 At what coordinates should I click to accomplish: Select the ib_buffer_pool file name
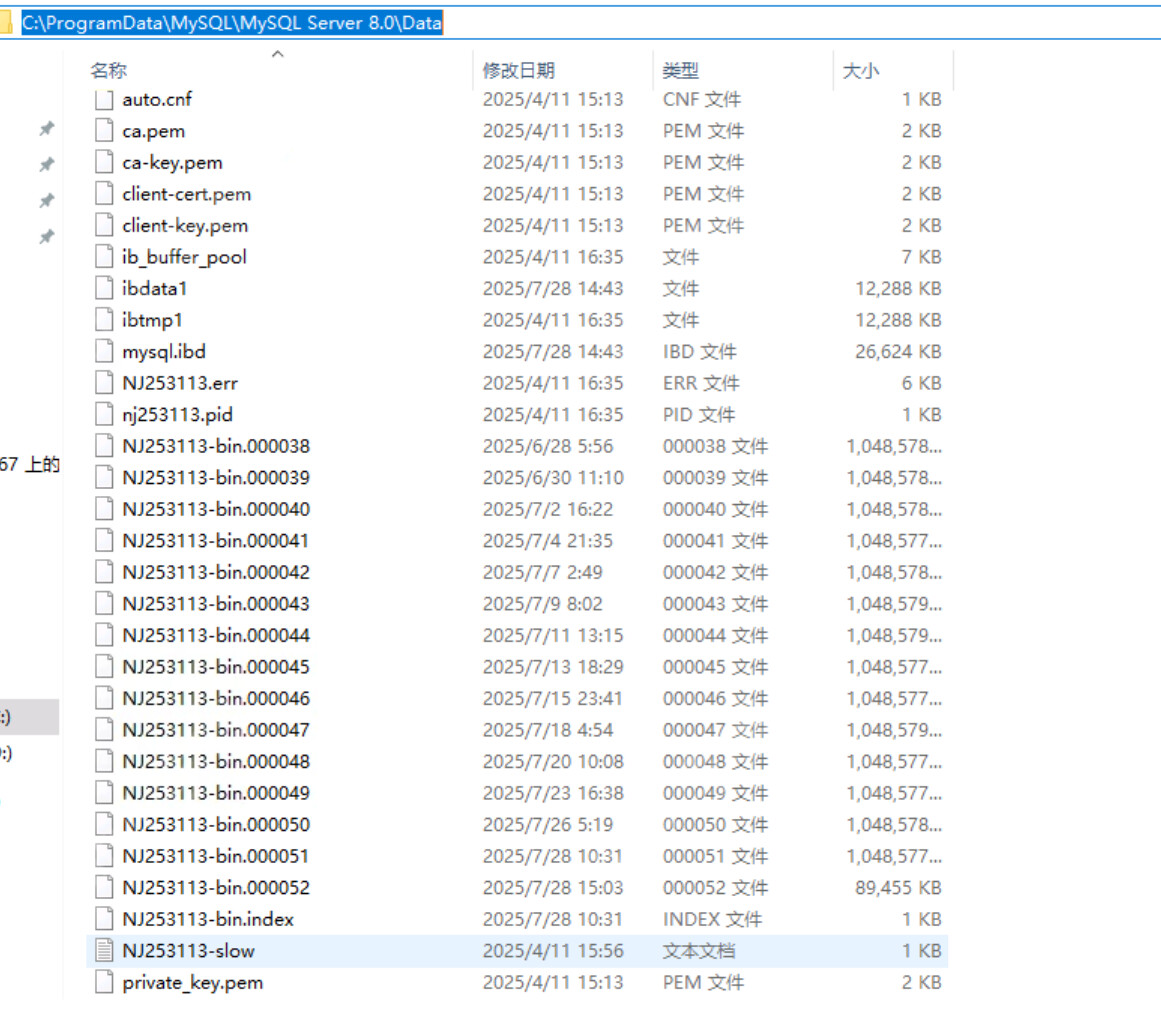[x=184, y=257]
